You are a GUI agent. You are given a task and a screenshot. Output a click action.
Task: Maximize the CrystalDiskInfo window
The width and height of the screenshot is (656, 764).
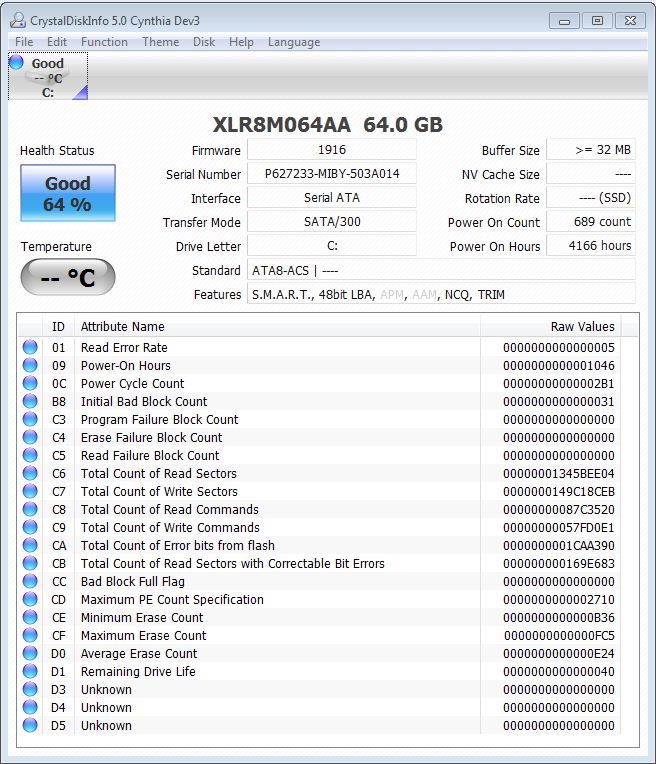point(597,21)
